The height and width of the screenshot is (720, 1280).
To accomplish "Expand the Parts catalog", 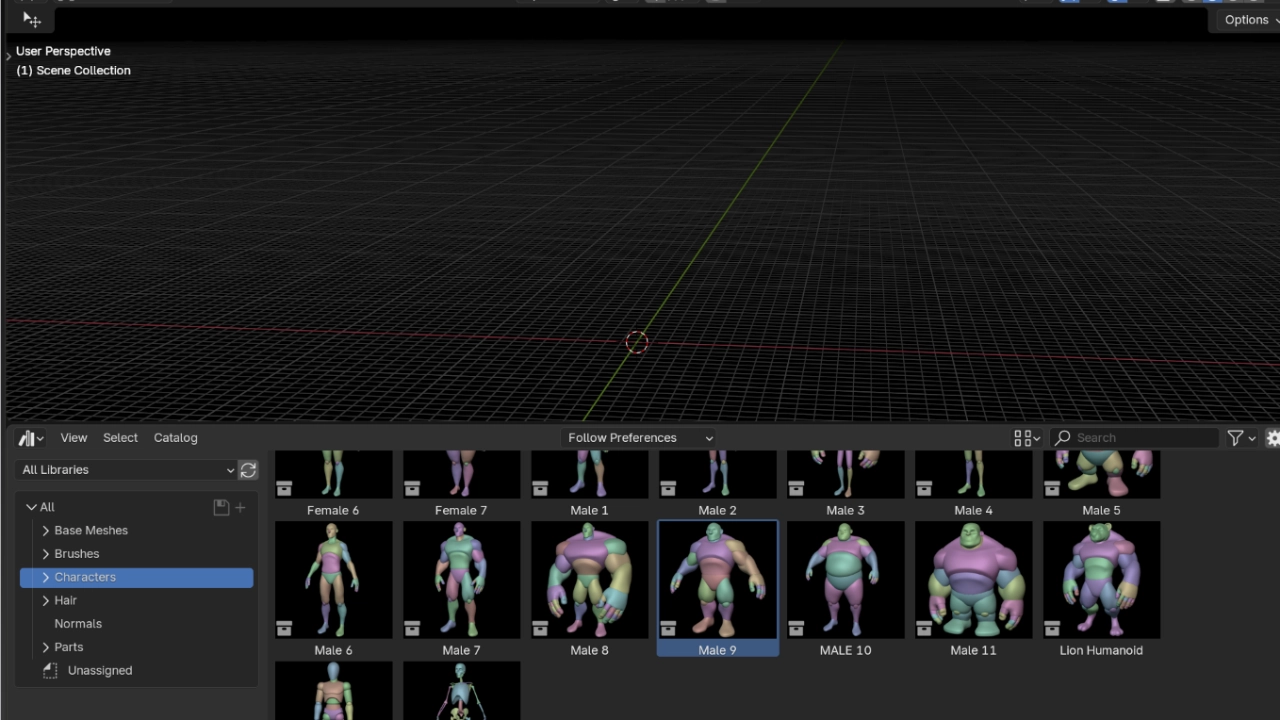I will click(x=46, y=647).
